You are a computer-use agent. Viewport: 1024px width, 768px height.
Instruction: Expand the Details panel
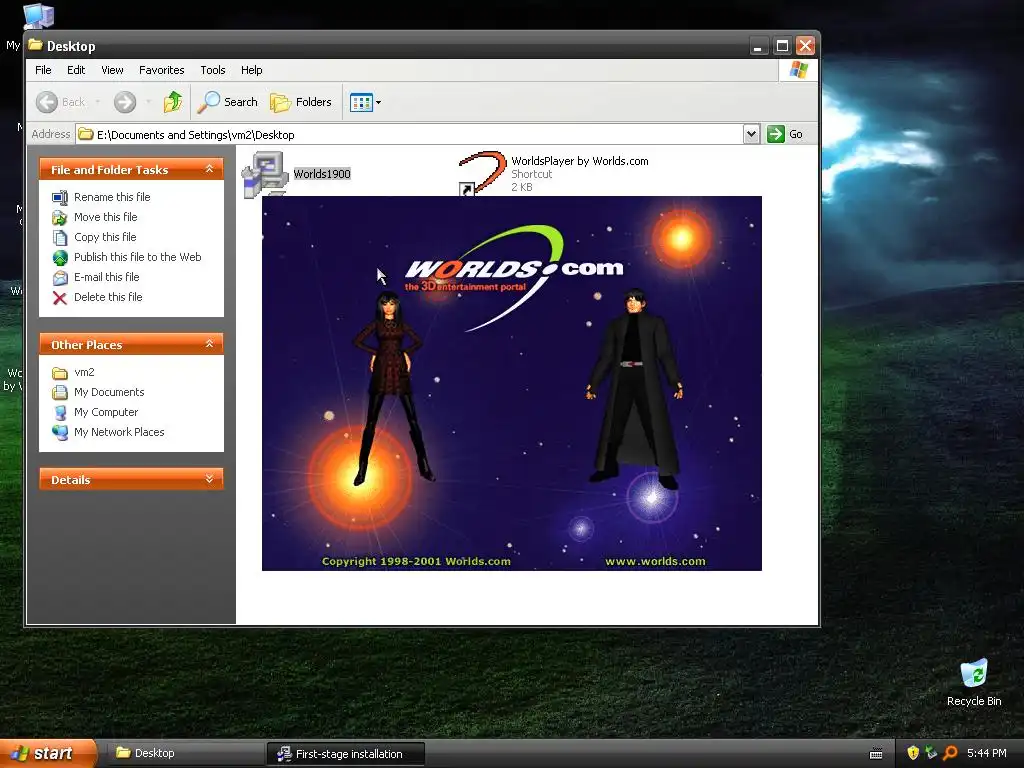pyautogui.click(x=210, y=479)
